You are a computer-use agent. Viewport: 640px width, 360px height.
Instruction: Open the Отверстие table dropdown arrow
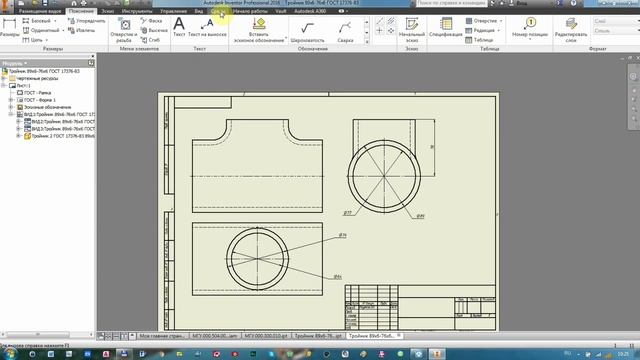[501, 21]
